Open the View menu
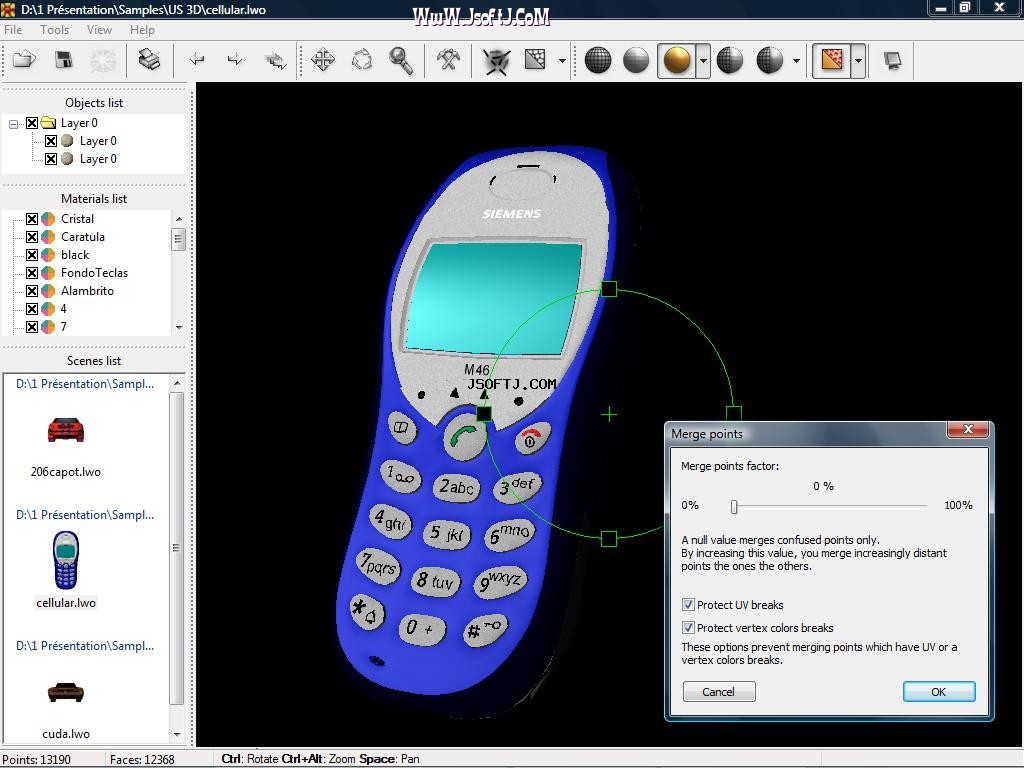1024x768 pixels. pyautogui.click(x=99, y=29)
